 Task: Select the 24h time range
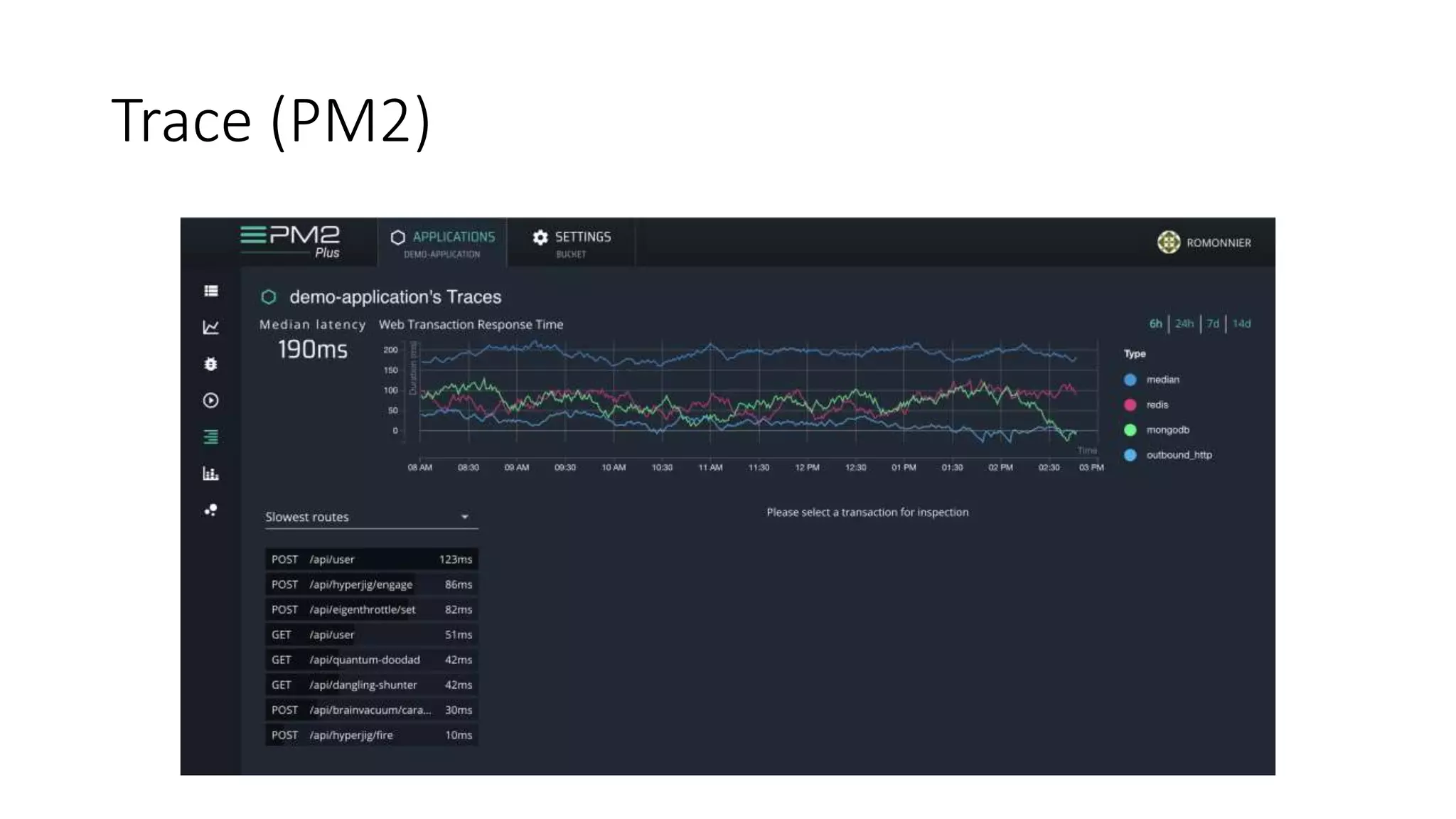pyautogui.click(x=1184, y=323)
